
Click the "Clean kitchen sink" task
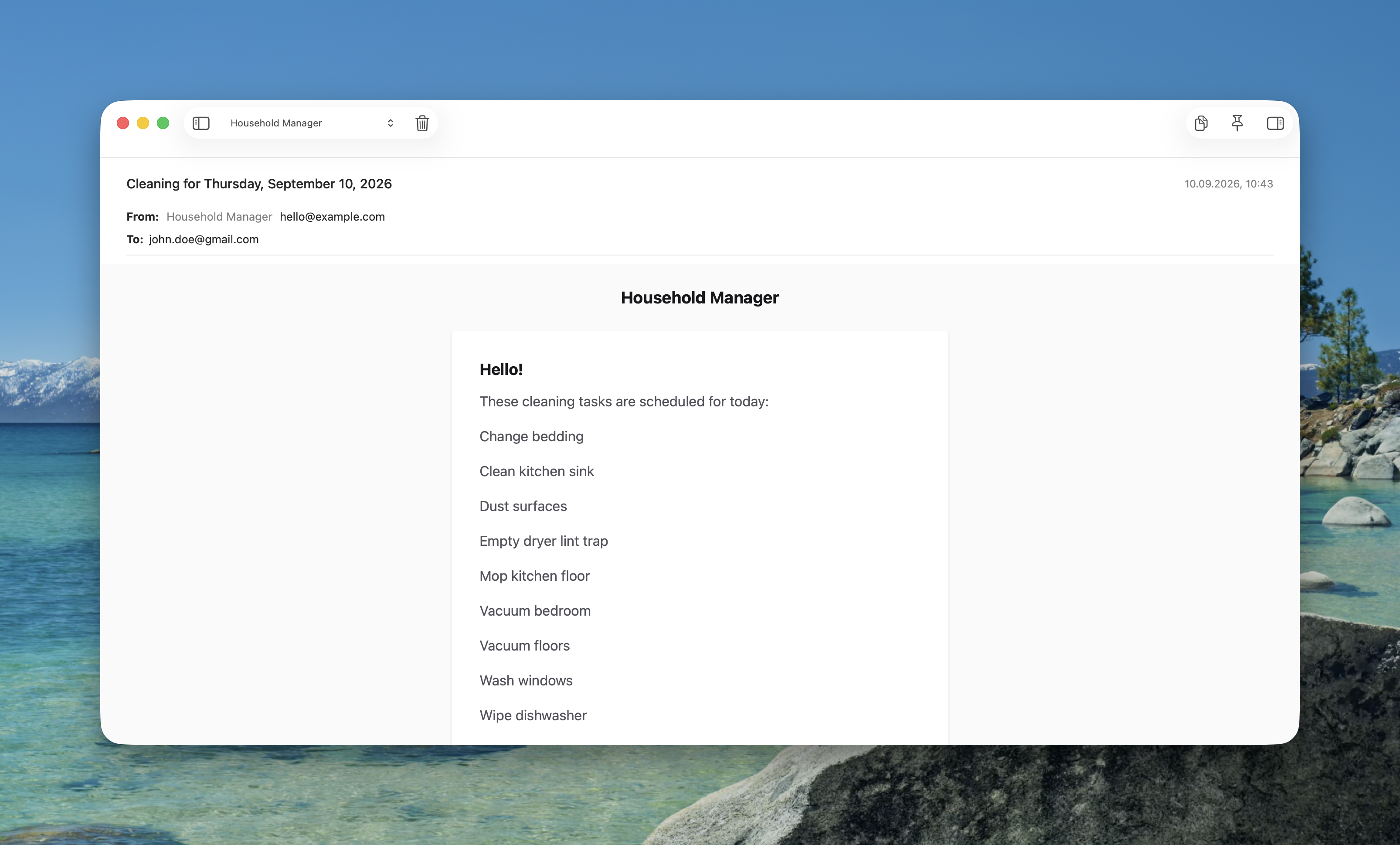point(537,471)
